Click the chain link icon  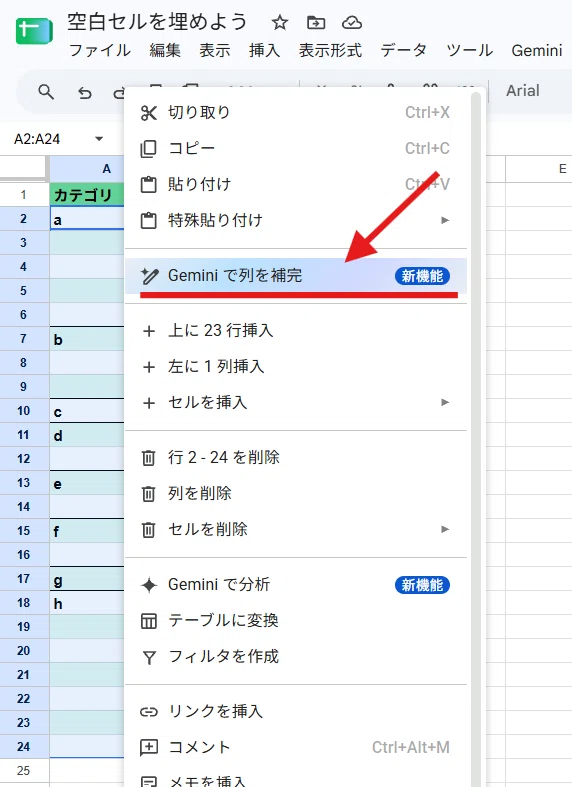pos(149,712)
